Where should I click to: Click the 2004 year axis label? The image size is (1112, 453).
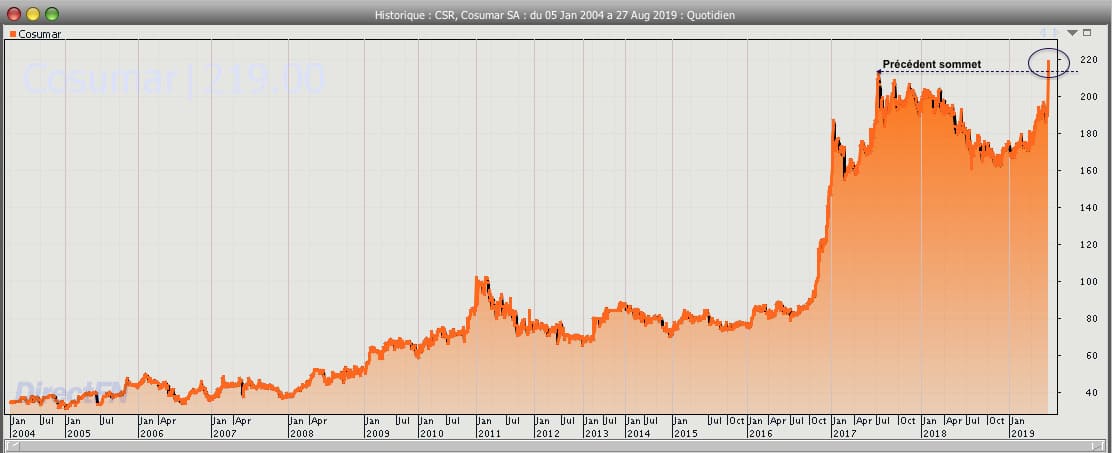(22, 432)
